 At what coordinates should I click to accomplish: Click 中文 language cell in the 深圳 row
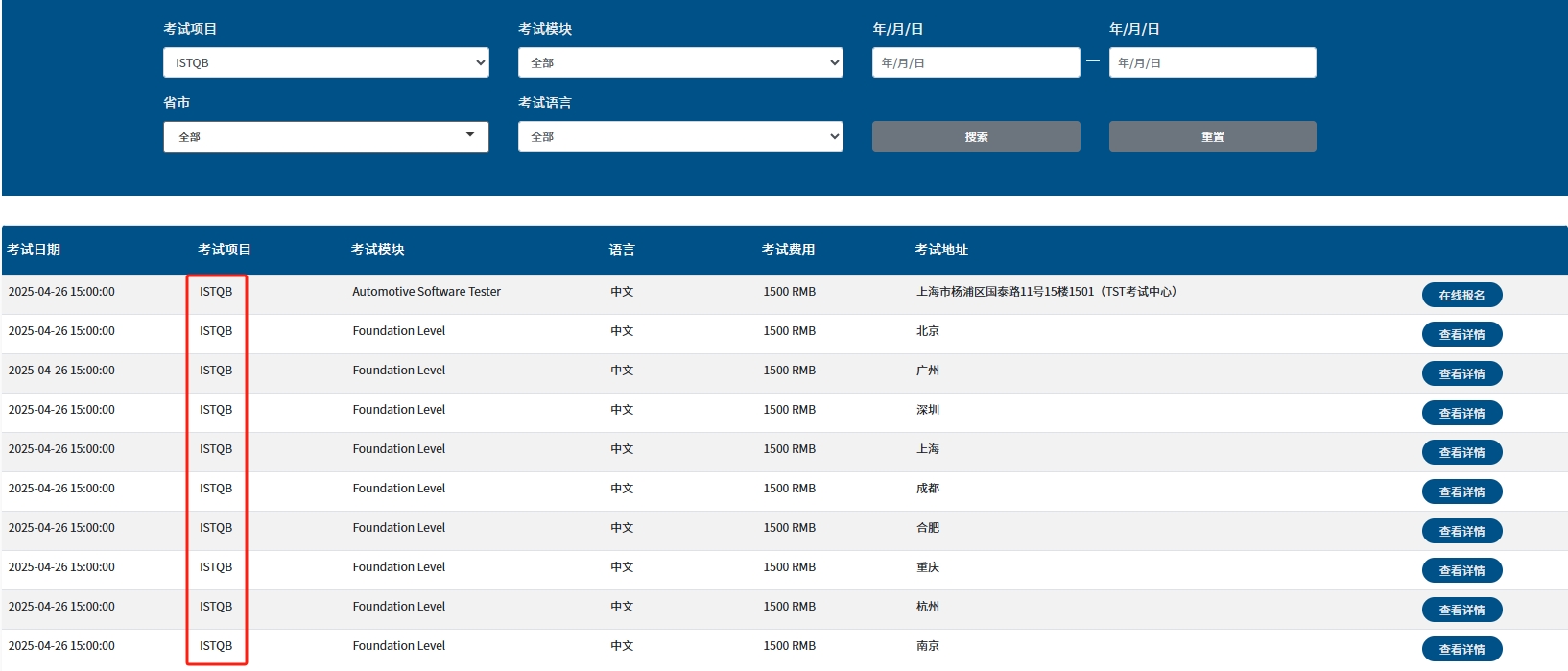(622, 410)
